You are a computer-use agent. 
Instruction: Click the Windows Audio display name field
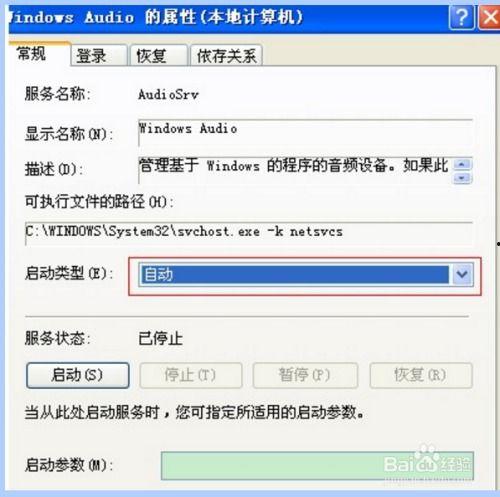pos(305,132)
